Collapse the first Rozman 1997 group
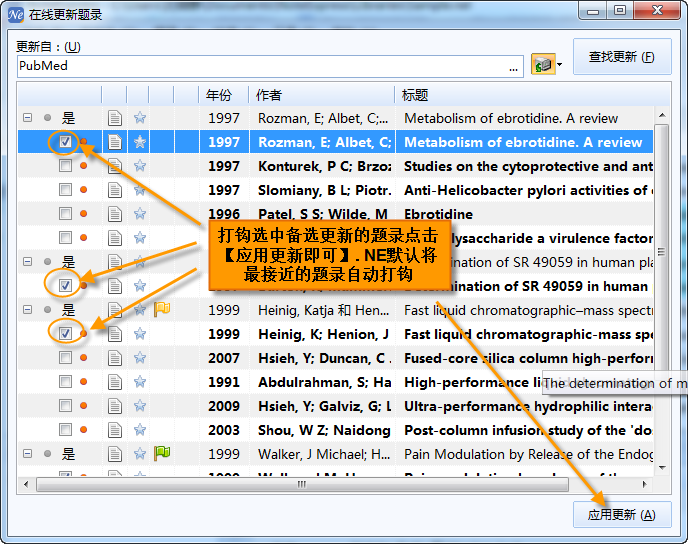Viewport: 688px width, 544px height. pyautogui.click(x=28, y=118)
